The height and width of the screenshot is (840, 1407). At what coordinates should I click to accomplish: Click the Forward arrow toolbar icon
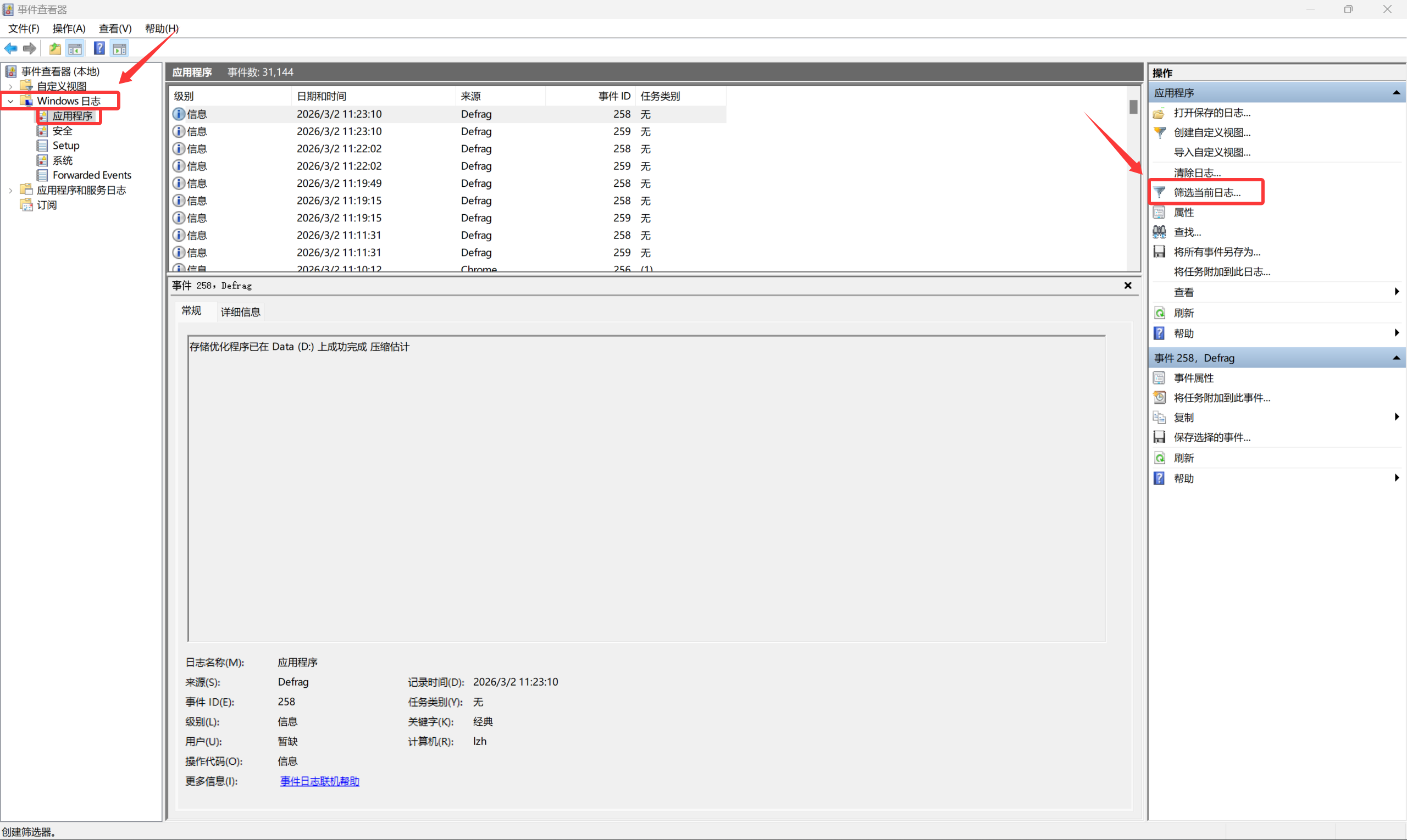[30, 49]
